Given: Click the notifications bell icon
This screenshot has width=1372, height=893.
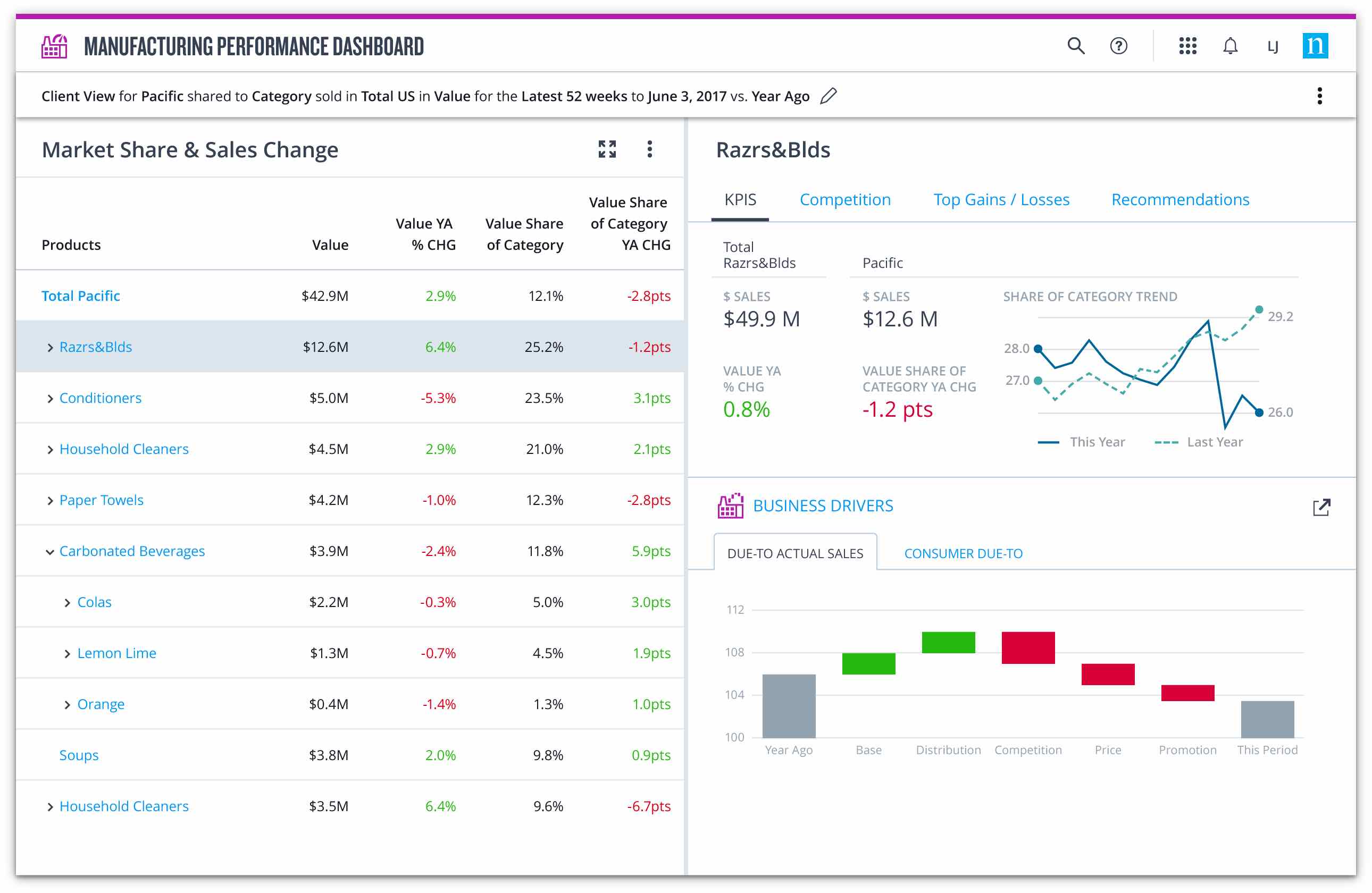Looking at the screenshot, I should coord(1230,46).
